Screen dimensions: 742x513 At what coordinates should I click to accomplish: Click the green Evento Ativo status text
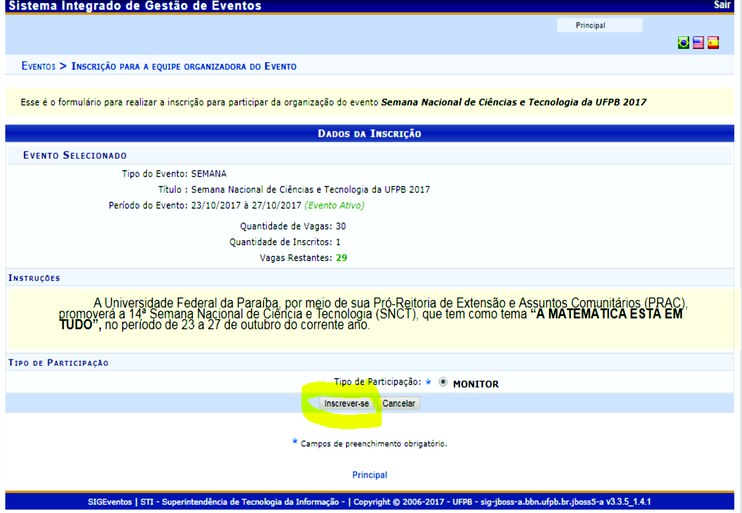pos(335,205)
